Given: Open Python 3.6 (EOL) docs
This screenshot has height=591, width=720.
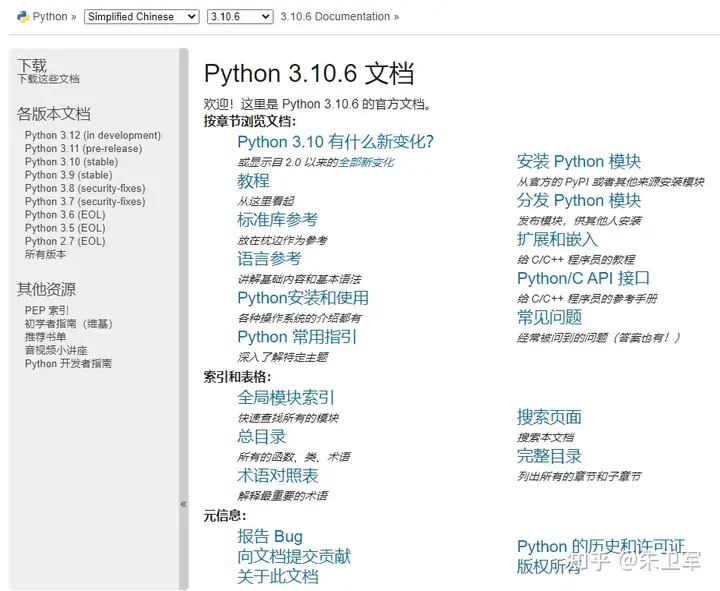Looking at the screenshot, I should (x=65, y=215).
